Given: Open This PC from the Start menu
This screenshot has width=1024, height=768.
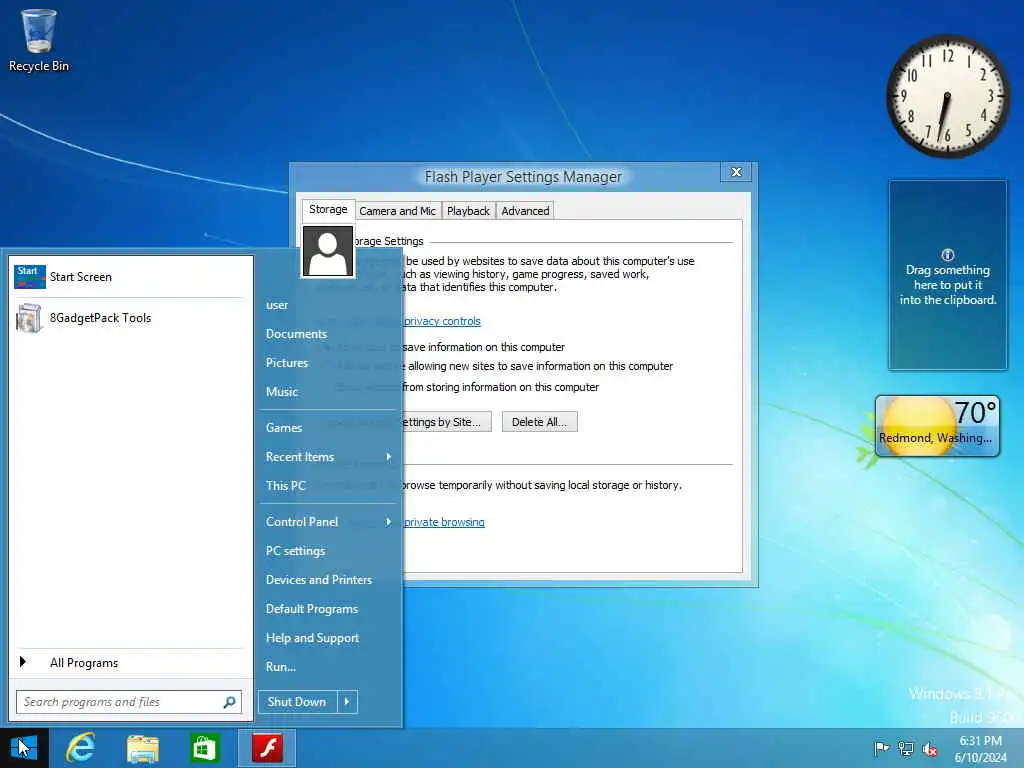Looking at the screenshot, I should pos(285,486).
